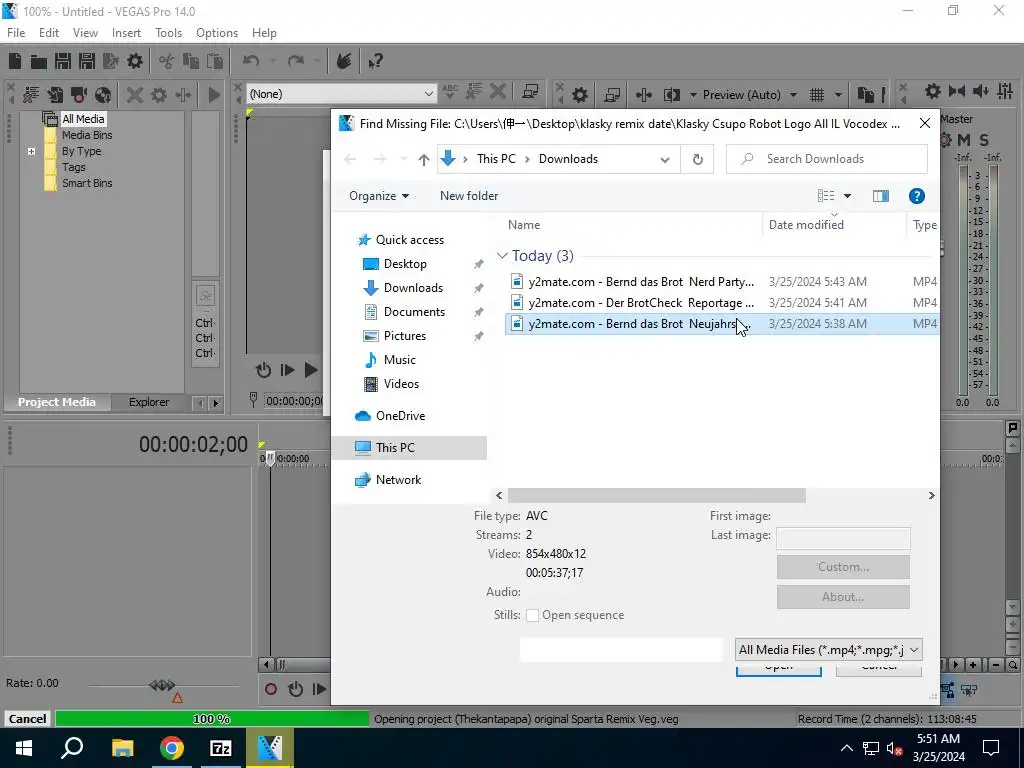The width and height of the screenshot is (1024, 768).
Task: Toggle Split Screen View icon
Action: [x=671, y=95]
